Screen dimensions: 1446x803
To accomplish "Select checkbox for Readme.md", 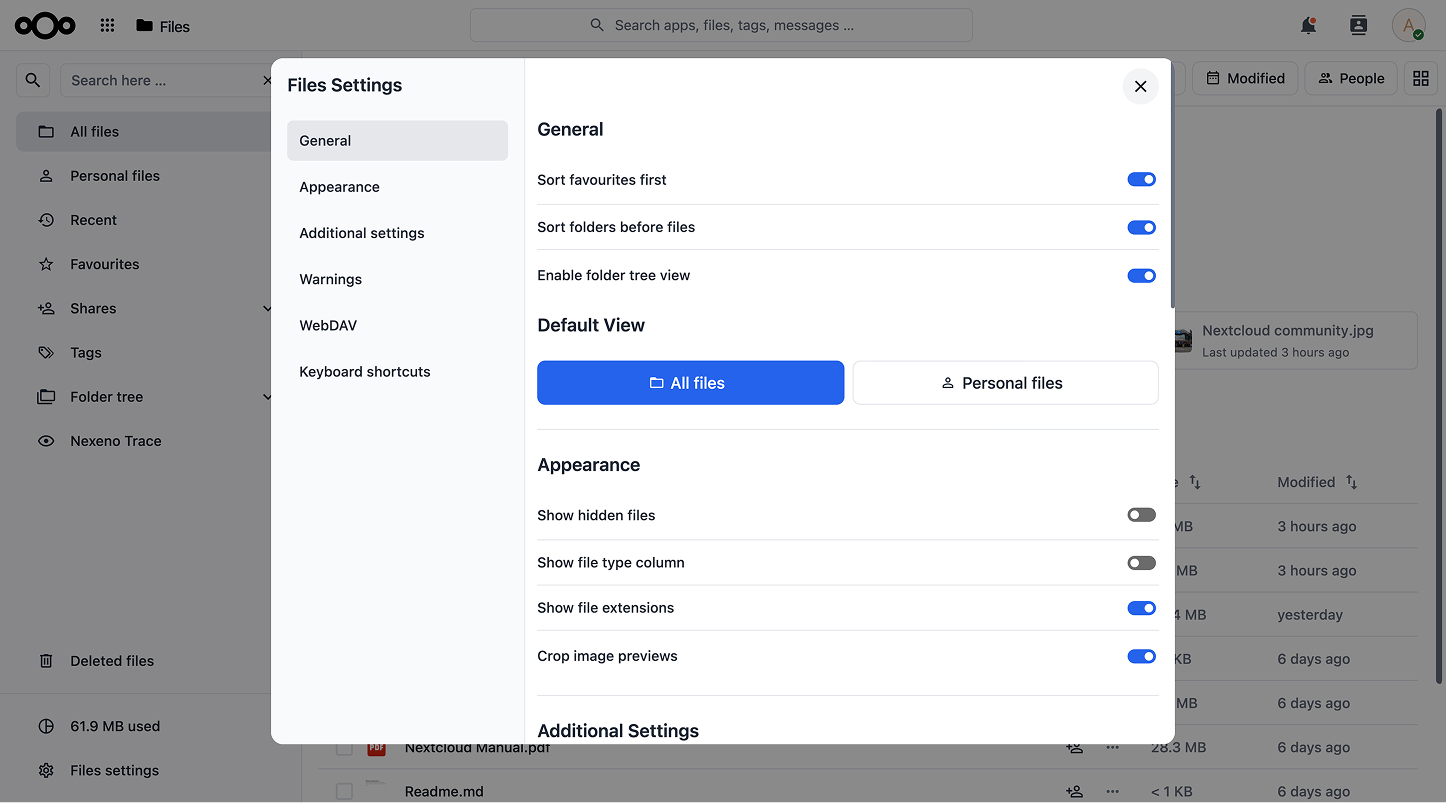I will click(x=344, y=792).
